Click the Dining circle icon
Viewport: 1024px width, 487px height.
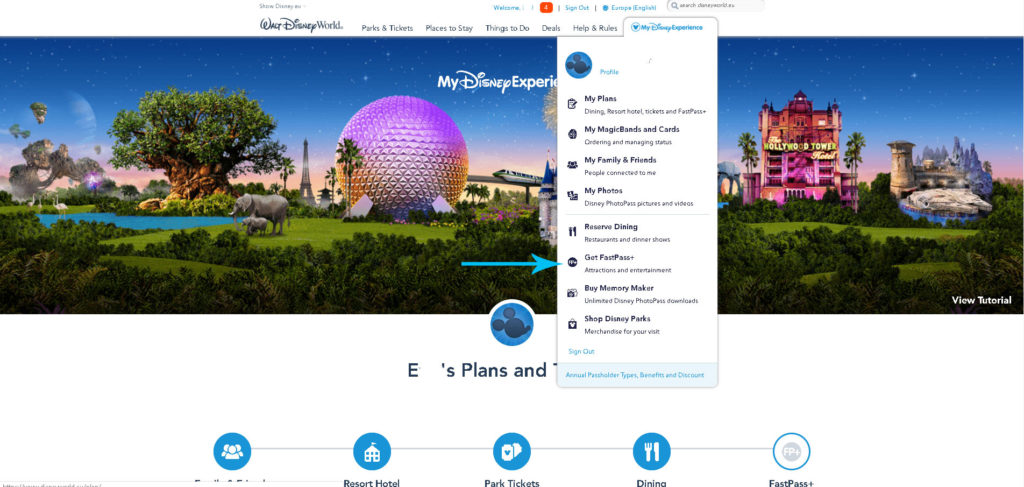tap(652, 451)
